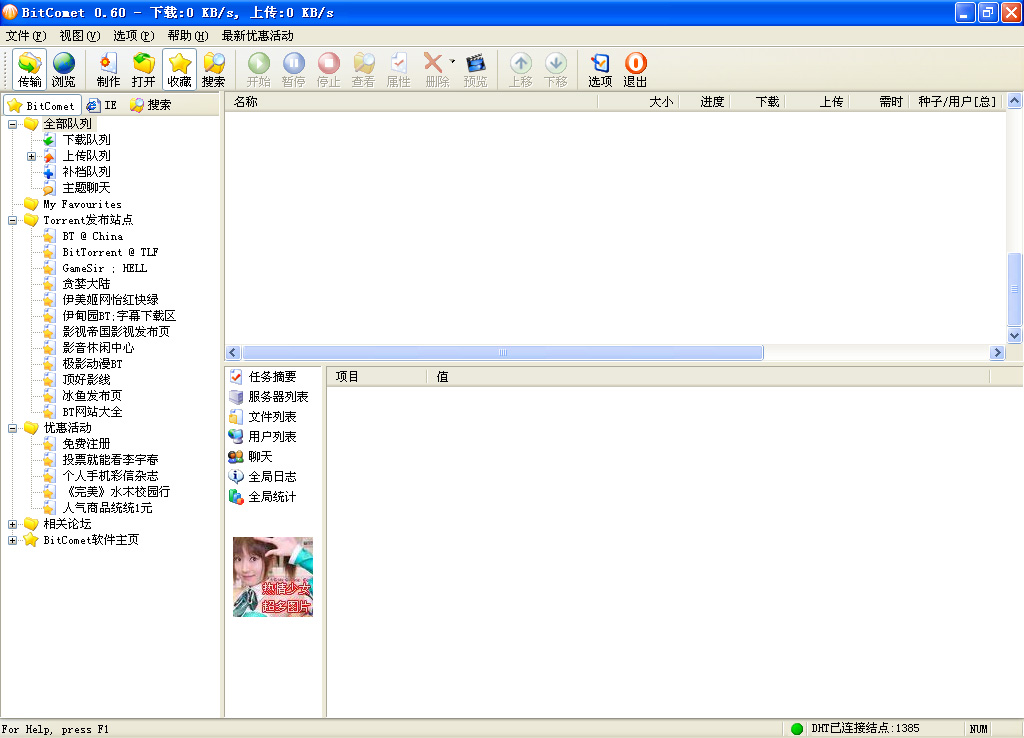This screenshot has width=1024, height=738.
Task: Select 下载队列 in the tree
Action: (86, 140)
